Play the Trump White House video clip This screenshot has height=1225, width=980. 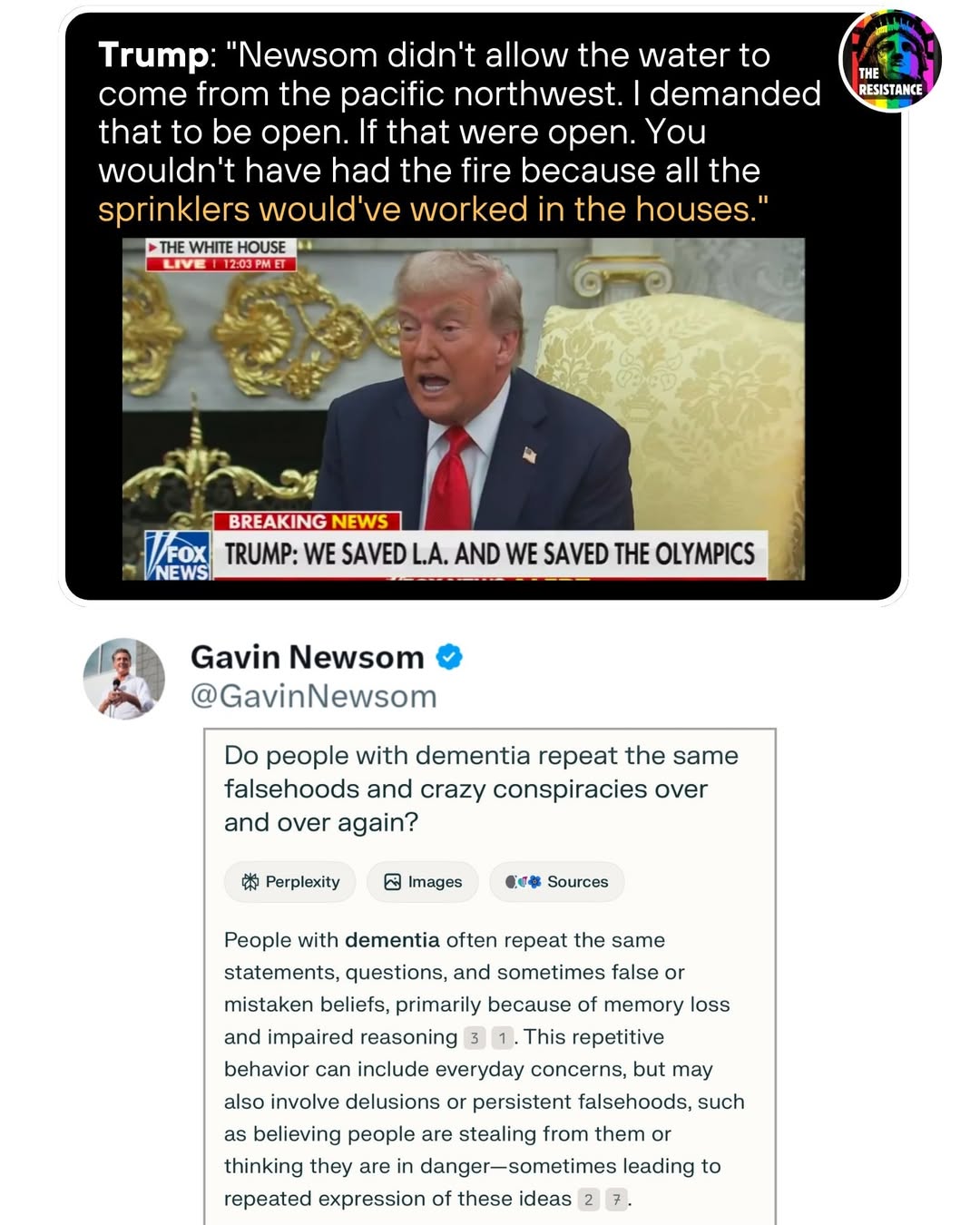464,408
